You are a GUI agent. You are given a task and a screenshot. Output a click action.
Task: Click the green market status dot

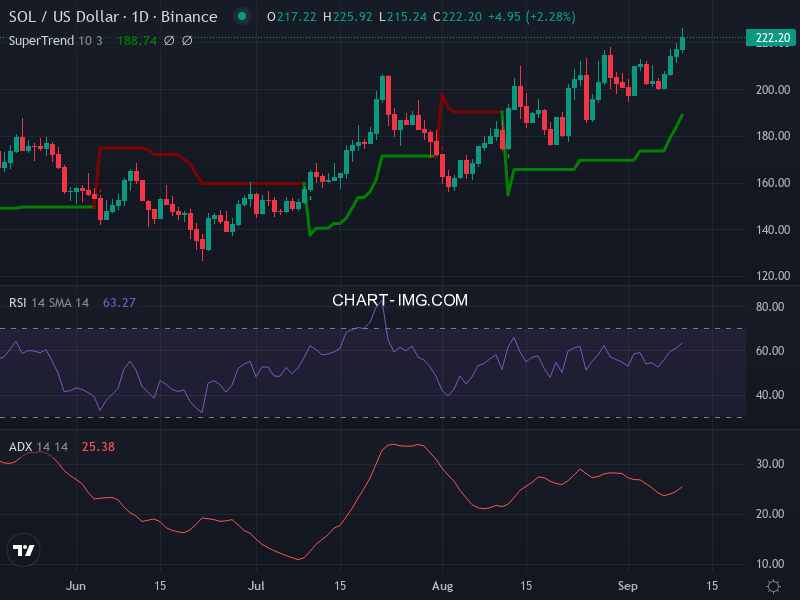click(x=240, y=17)
